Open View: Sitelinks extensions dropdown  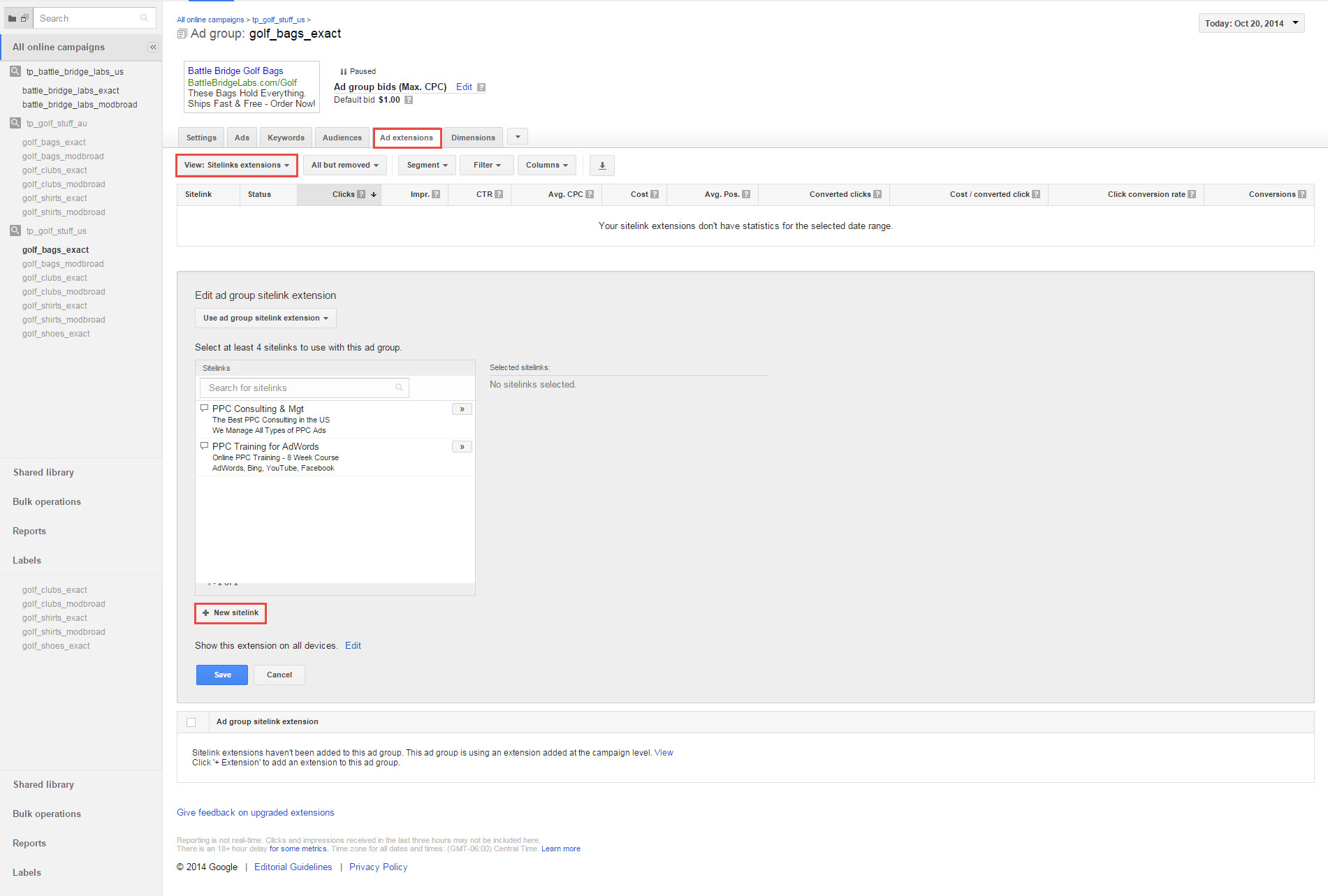click(x=236, y=166)
